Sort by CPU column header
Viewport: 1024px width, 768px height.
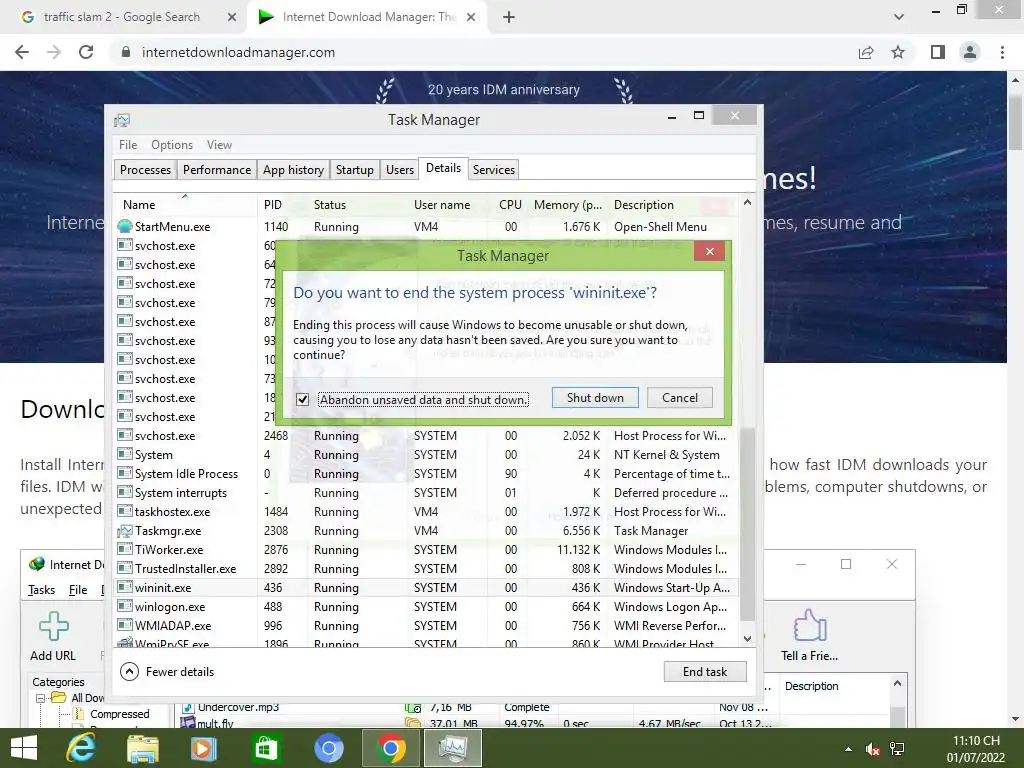click(x=510, y=204)
